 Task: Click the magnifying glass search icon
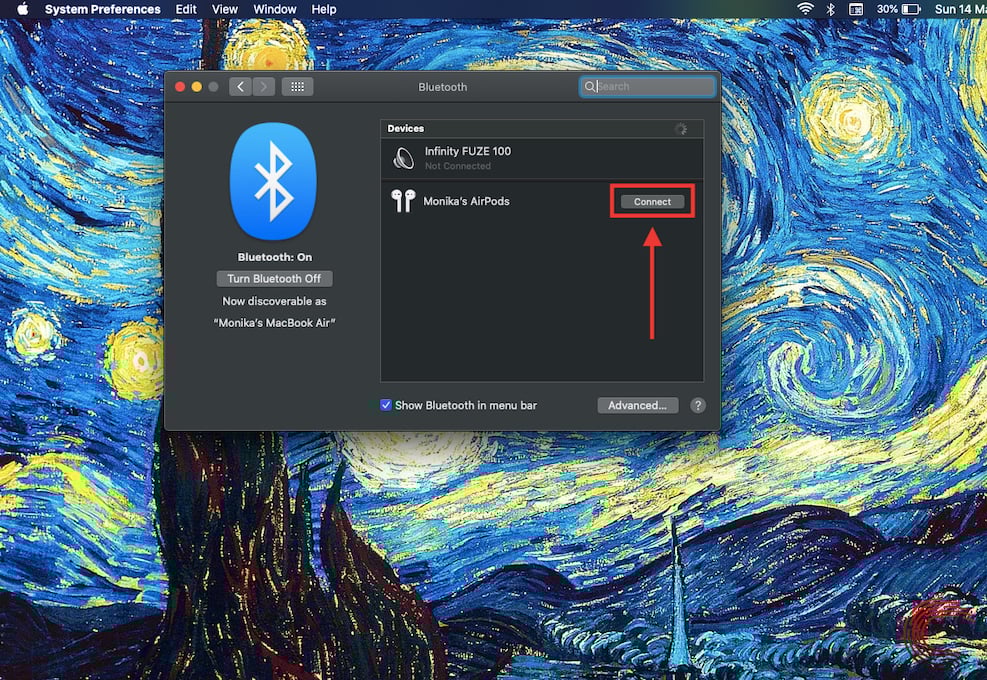pyautogui.click(x=589, y=86)
